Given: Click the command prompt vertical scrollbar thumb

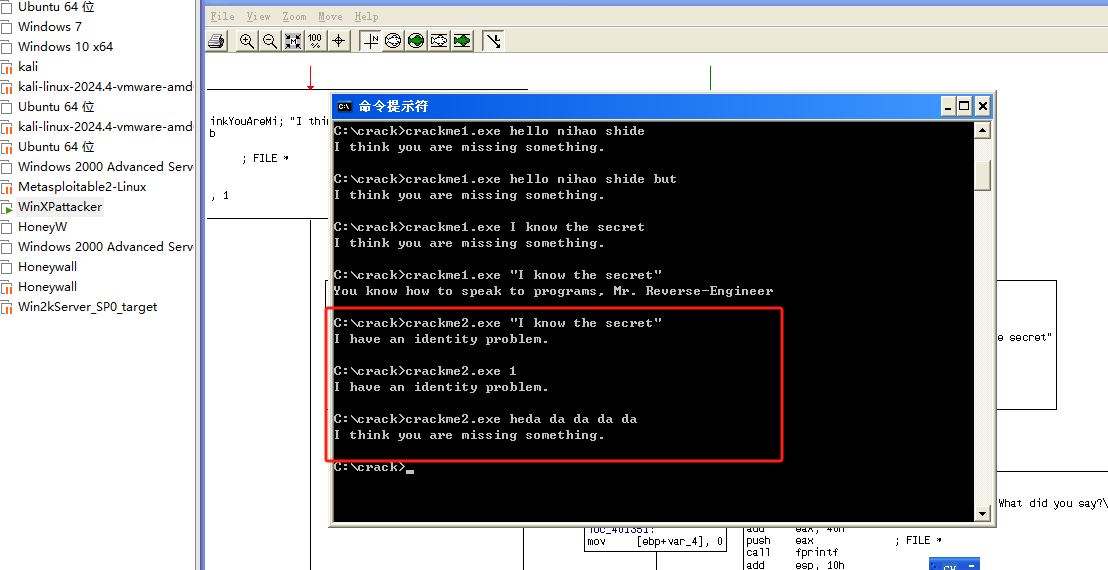Looking at the screenshot, I should 982,174.
